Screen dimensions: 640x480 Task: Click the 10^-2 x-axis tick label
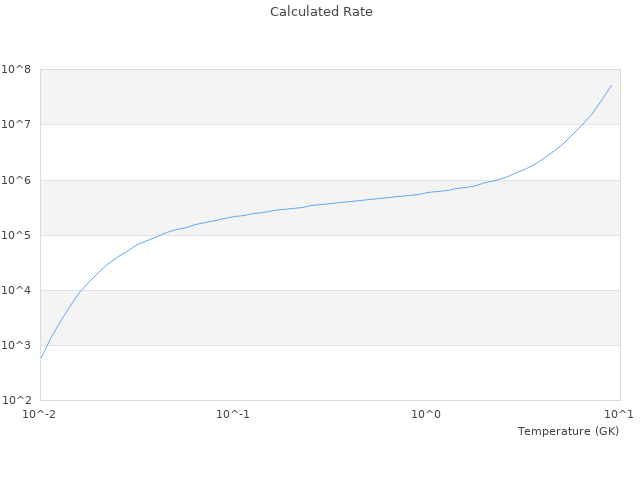pos(40,414)
